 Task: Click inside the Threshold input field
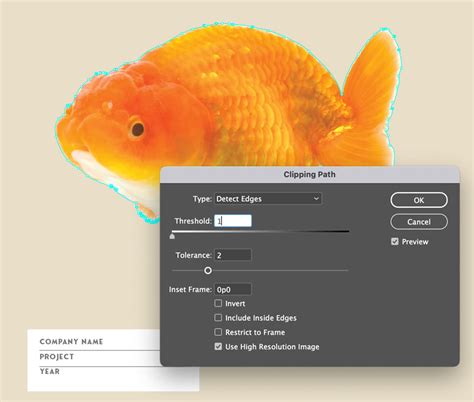pyautogui.click(x=233, y=221)
